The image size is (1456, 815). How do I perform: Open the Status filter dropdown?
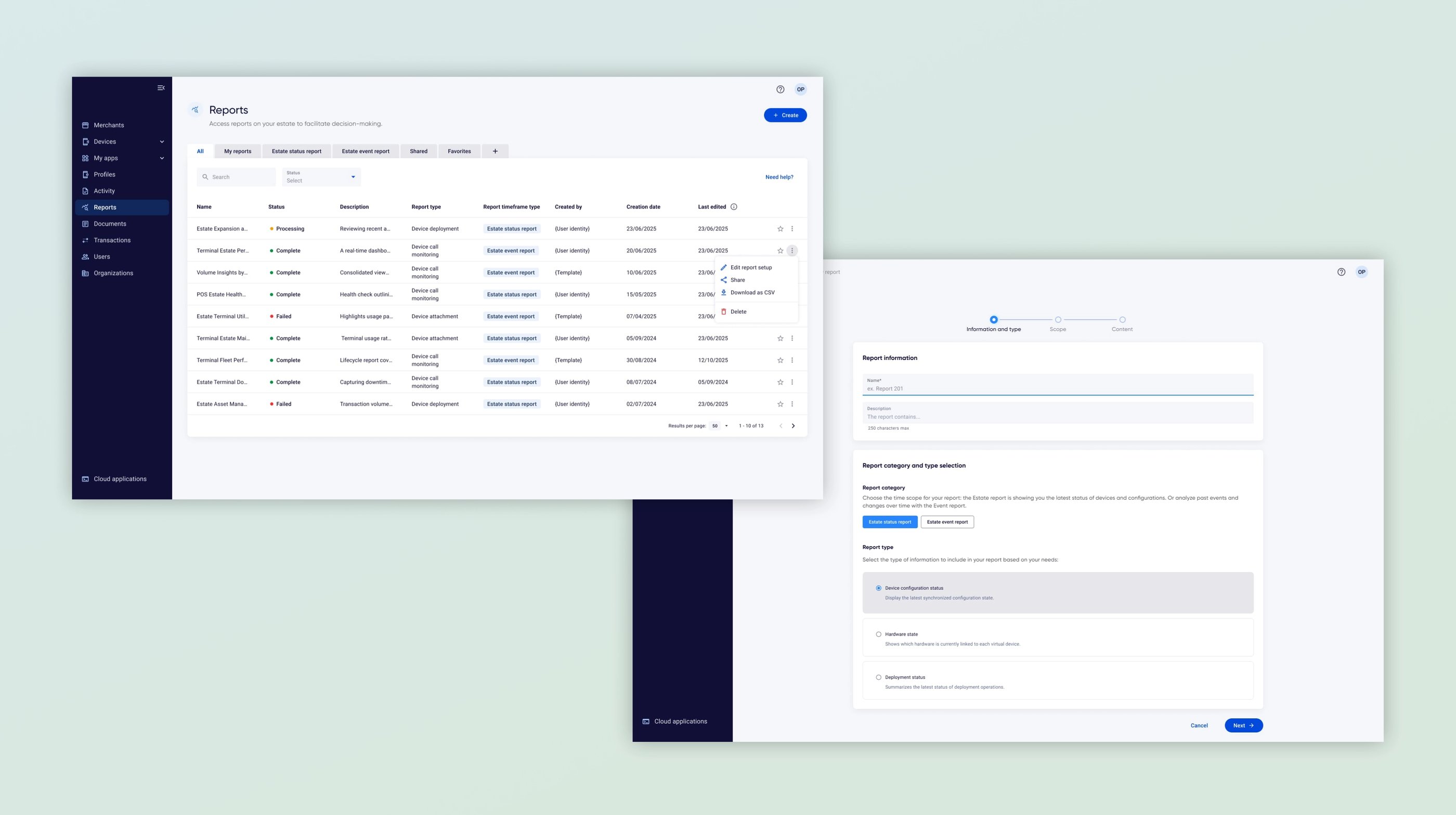321,177
